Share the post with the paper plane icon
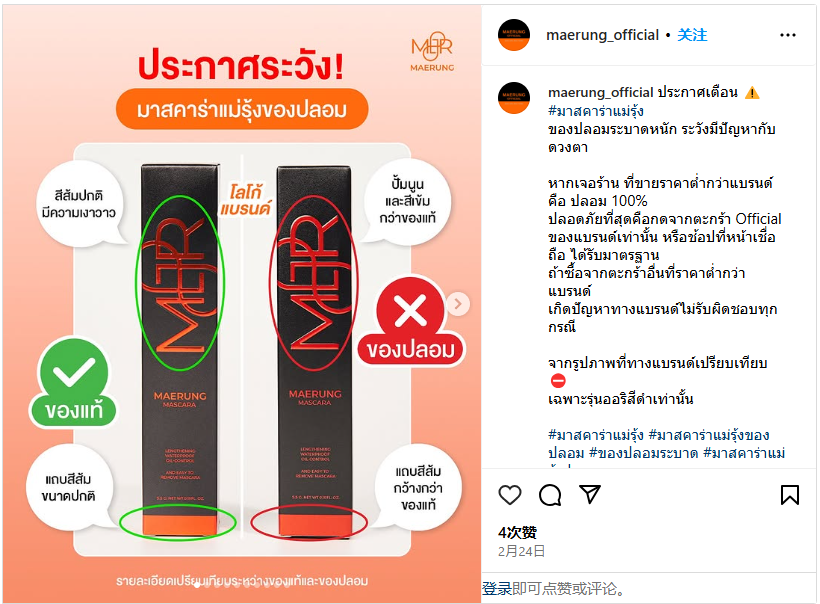 click(589, 494)
